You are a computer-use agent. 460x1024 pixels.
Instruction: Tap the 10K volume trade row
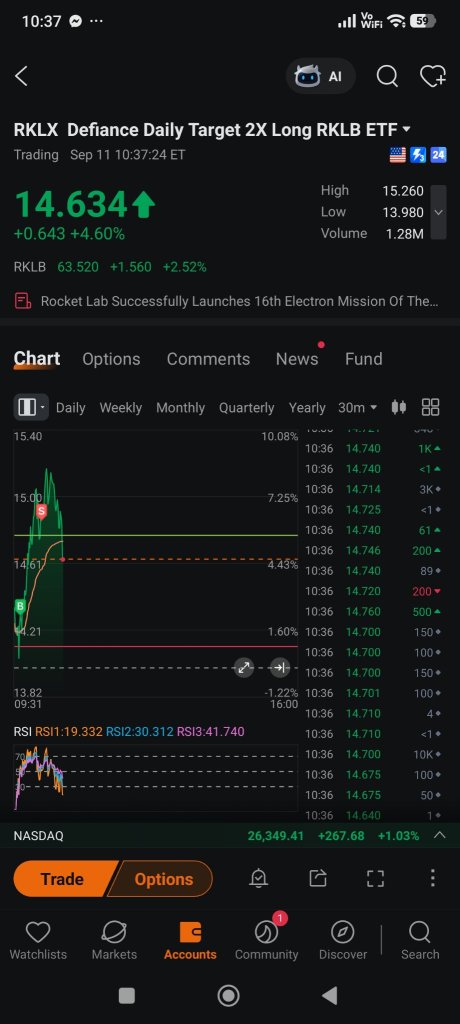coord(373,754)
